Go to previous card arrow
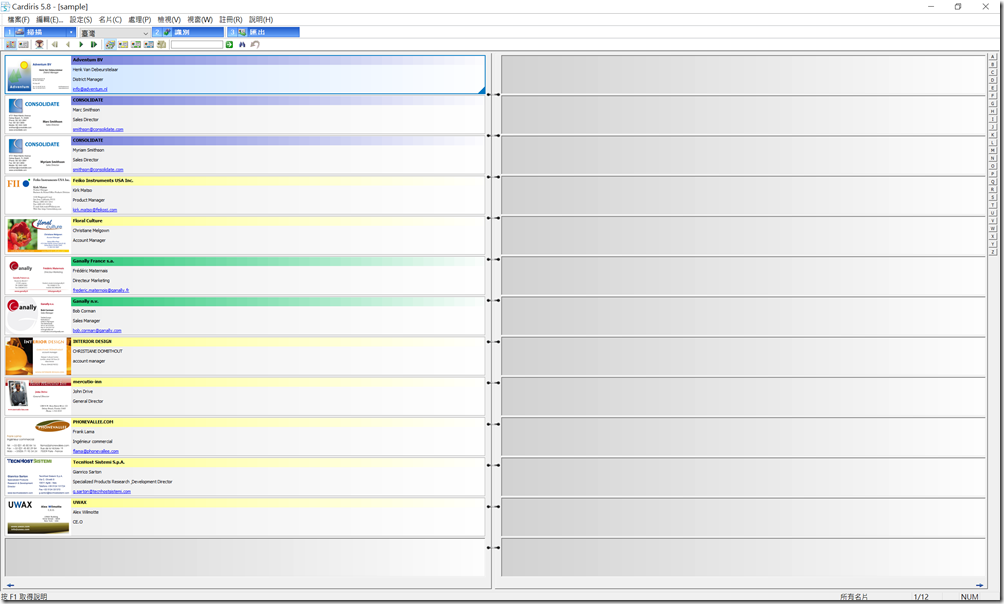The height and width of the screenshot is (604, 1004). (68, 44)
